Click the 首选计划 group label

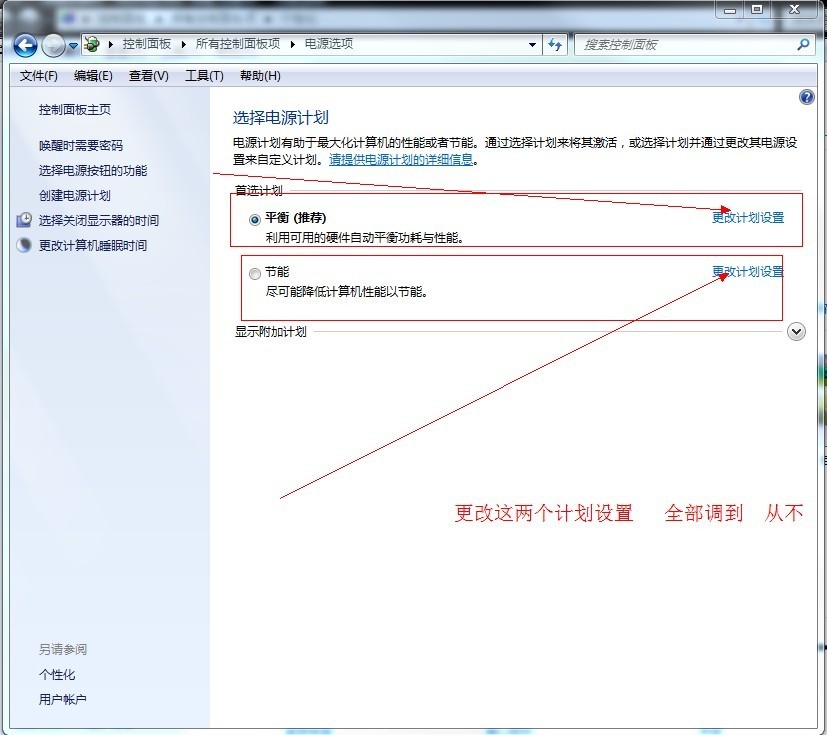[x=258, y=190]
